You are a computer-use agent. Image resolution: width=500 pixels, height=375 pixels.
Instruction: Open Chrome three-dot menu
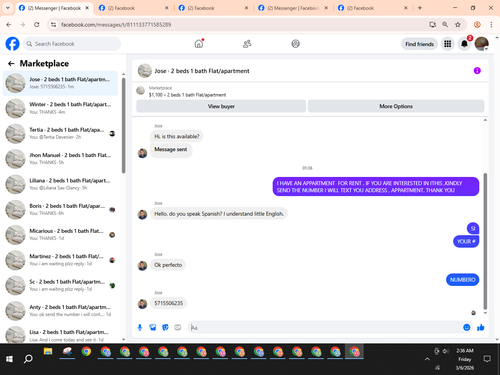(491, 24)
